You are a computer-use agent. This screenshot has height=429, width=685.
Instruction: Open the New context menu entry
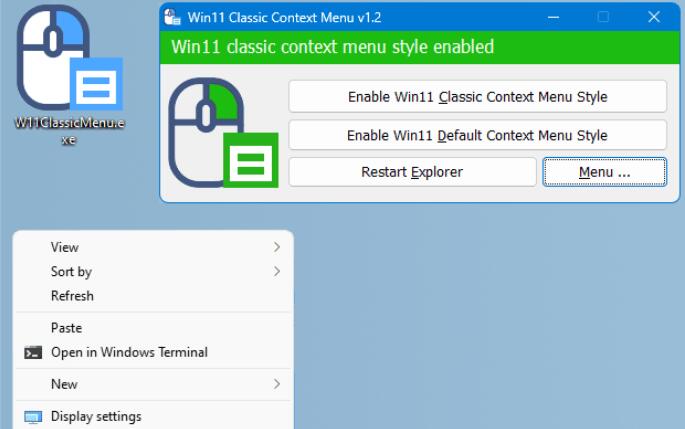pyautogui.click(x=153, y=384)
